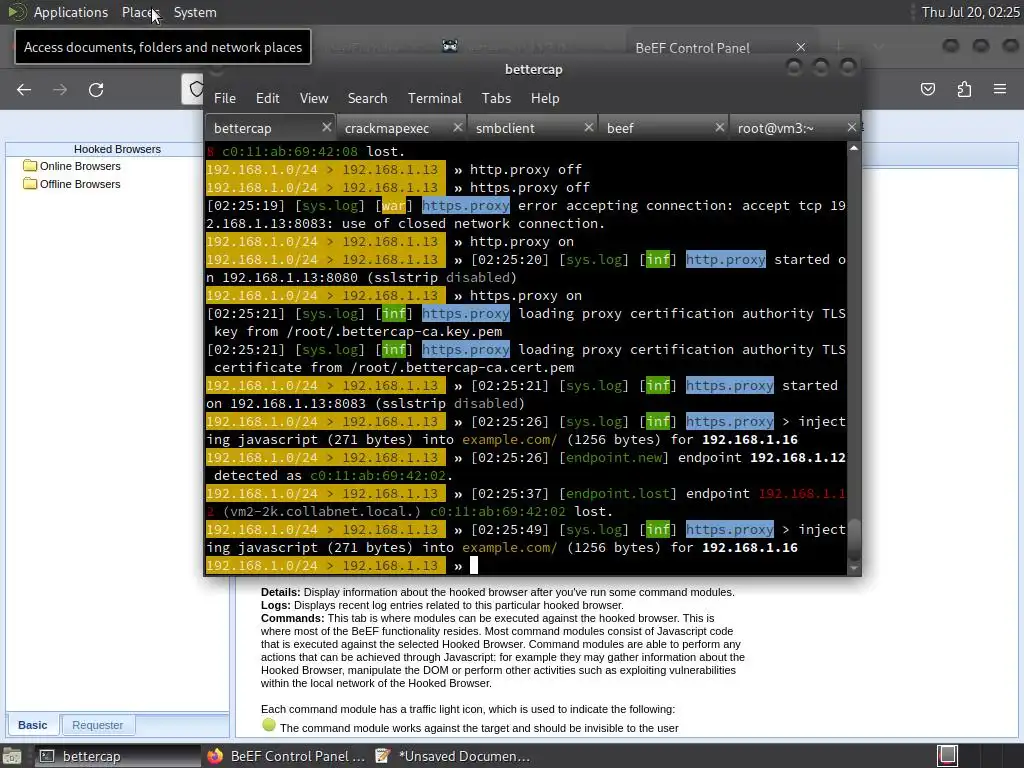Close the beef terminal tab

(x=720, y=127)
